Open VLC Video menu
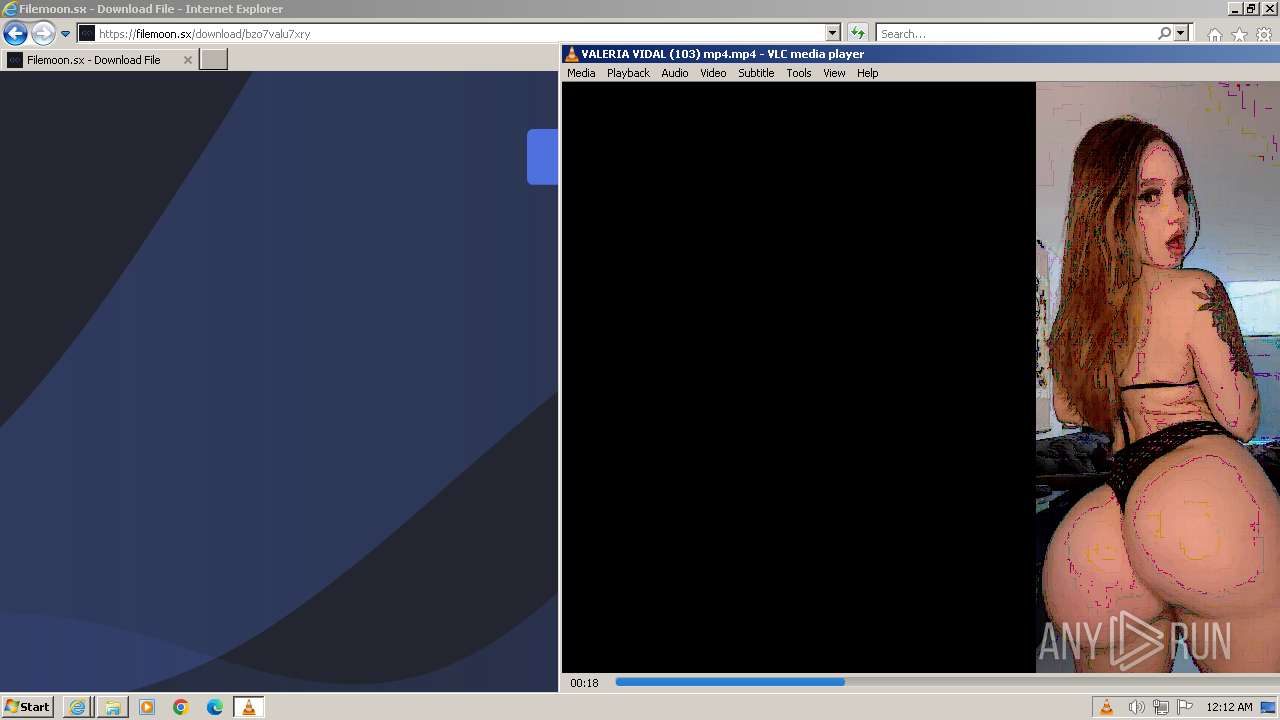Screen dimensions: 1280x720 pyautogui.click(x=713, y=73)
